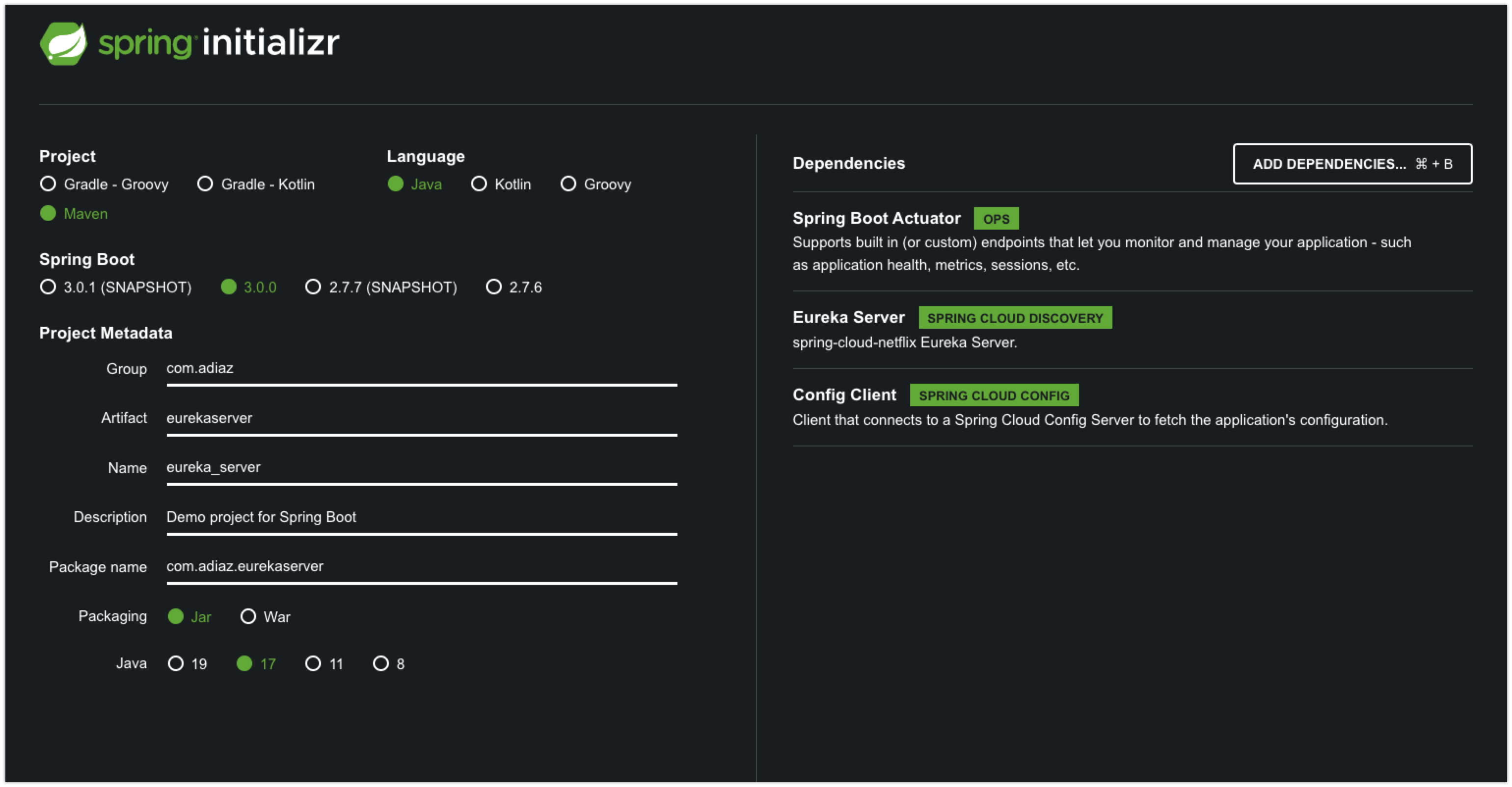
Task: Open the Add Dependencies dialog
Action: pyautogui.click(x=1352, y=163)
